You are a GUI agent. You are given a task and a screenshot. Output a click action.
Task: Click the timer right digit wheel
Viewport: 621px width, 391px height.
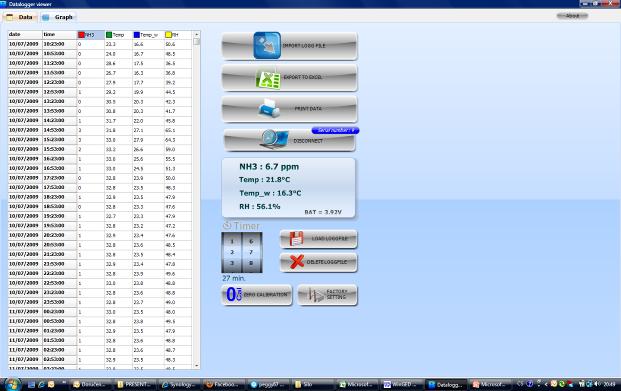click(x=251, y=252)
